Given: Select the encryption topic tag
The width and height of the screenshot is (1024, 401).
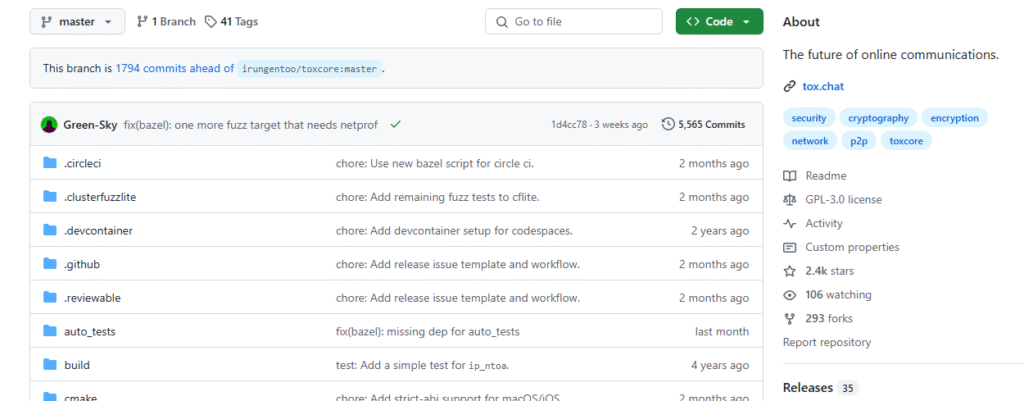Looking at the screenshot, I should coord(954,118).
